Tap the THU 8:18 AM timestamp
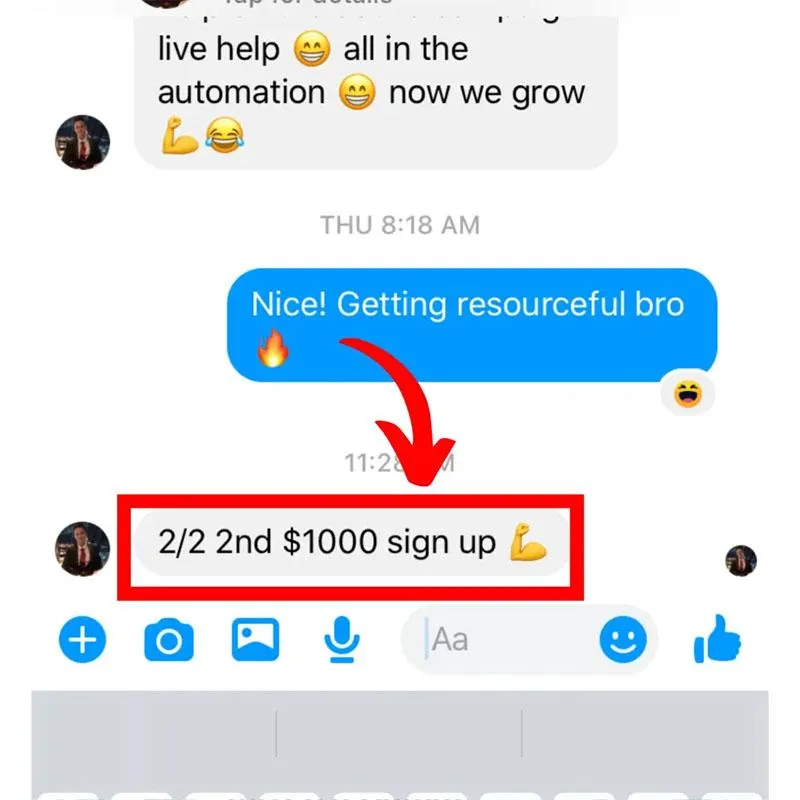The width and height of the screenshot is (800, 800). tap(400, 225)
